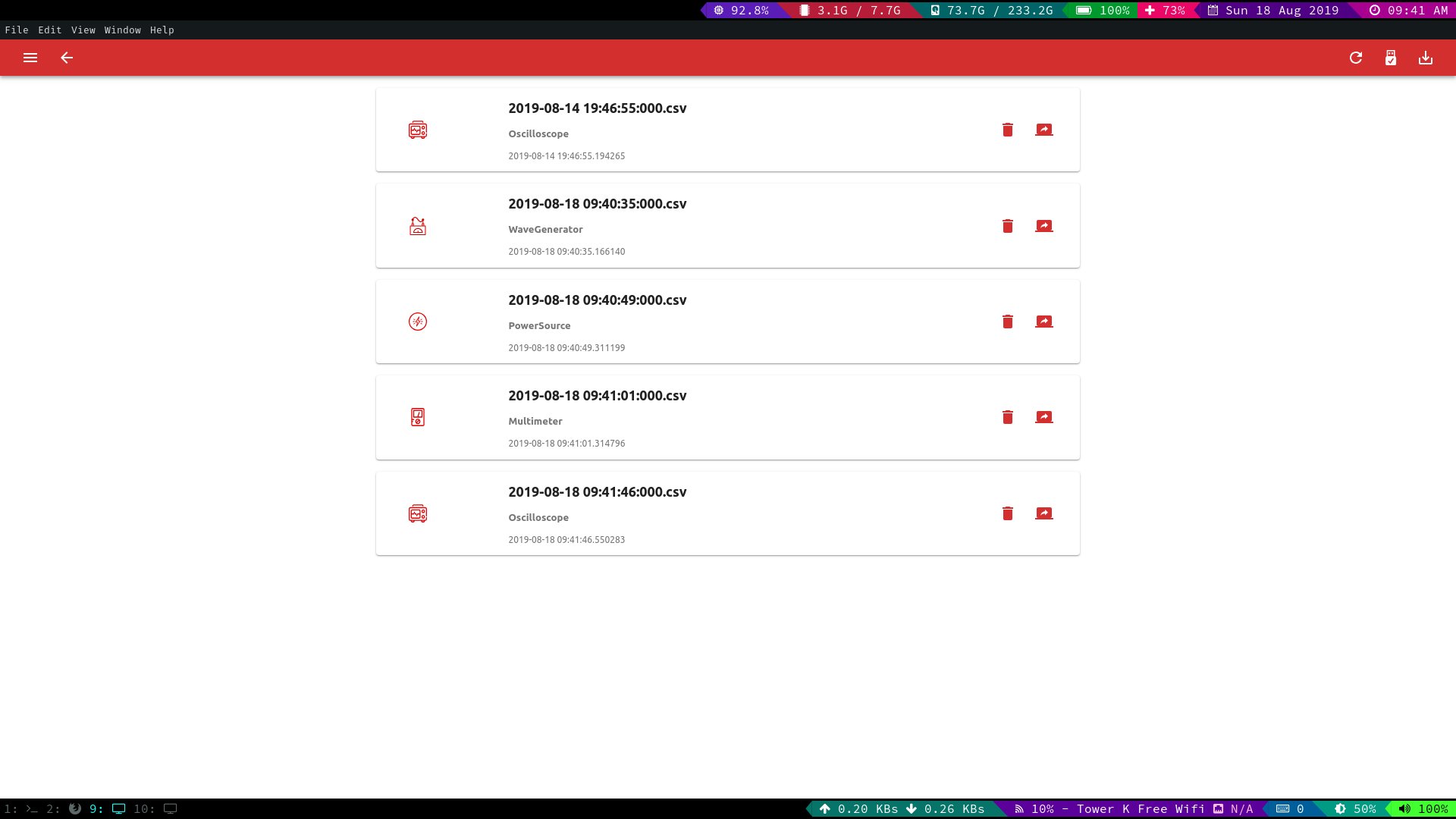1456x819 pixels.
Task: Click the download icon in toolbar
Action: (x=1426, y=58)
